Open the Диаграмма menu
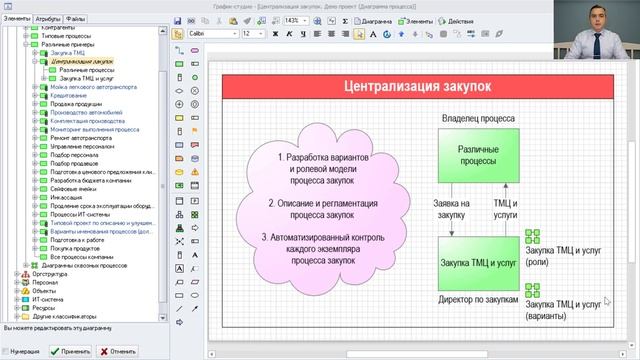 [373, 21]
